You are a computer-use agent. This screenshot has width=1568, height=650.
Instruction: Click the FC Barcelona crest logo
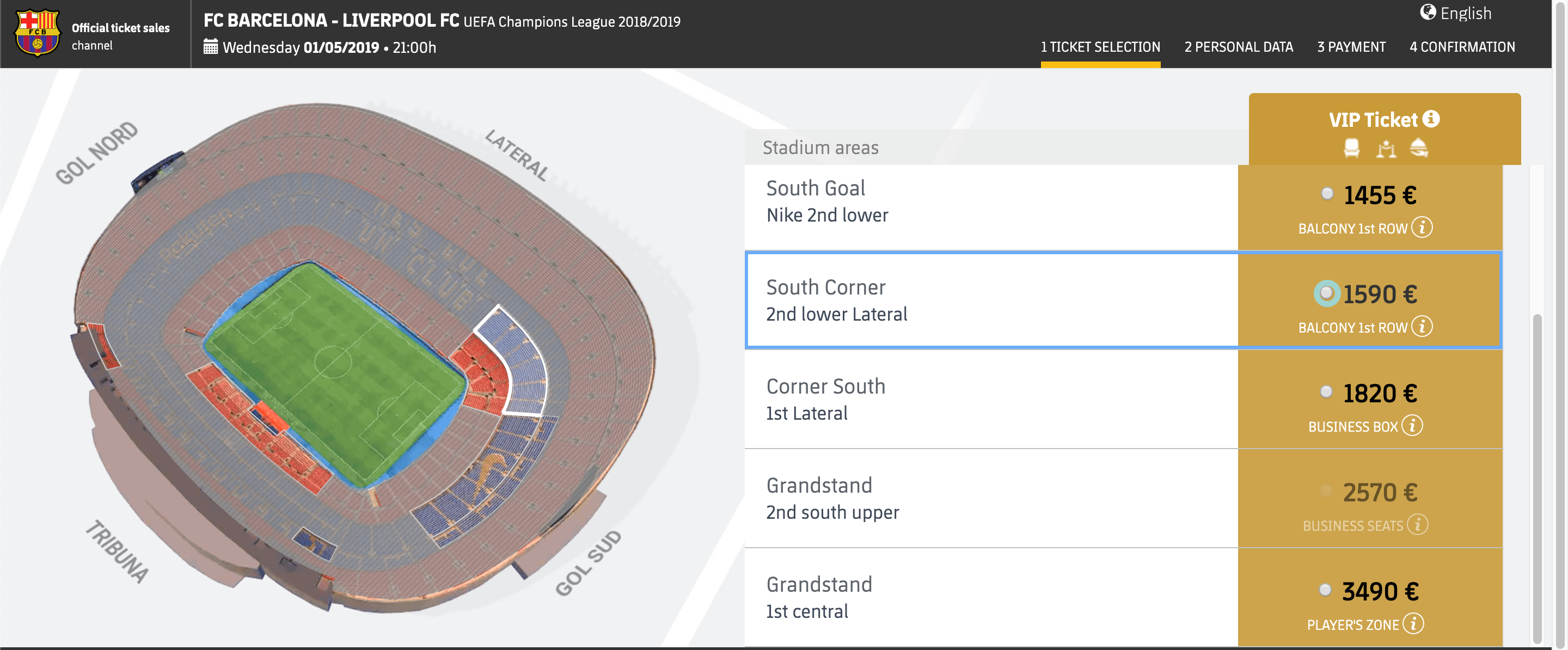click(37, 33)
